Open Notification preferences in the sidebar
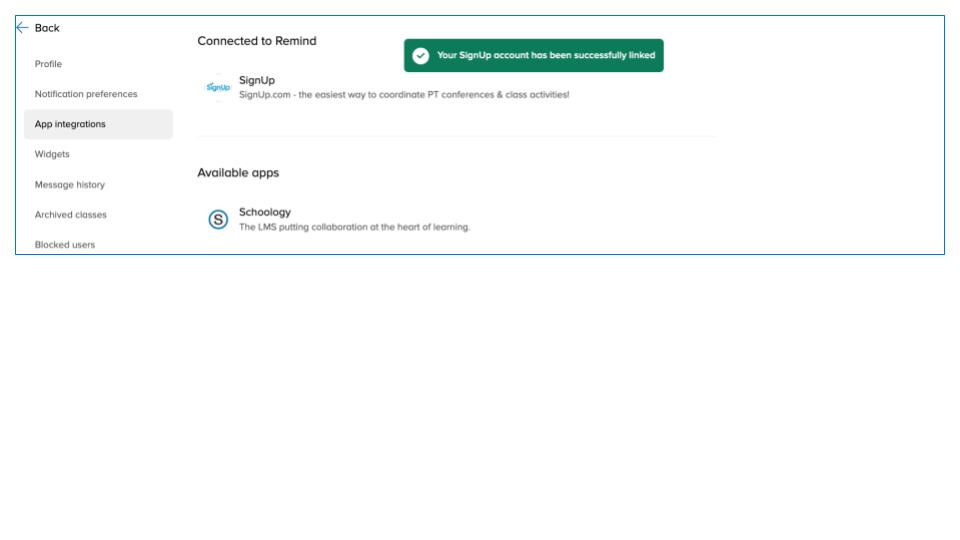The width and height of the screenshot is (960, 540). pos(86,94)
